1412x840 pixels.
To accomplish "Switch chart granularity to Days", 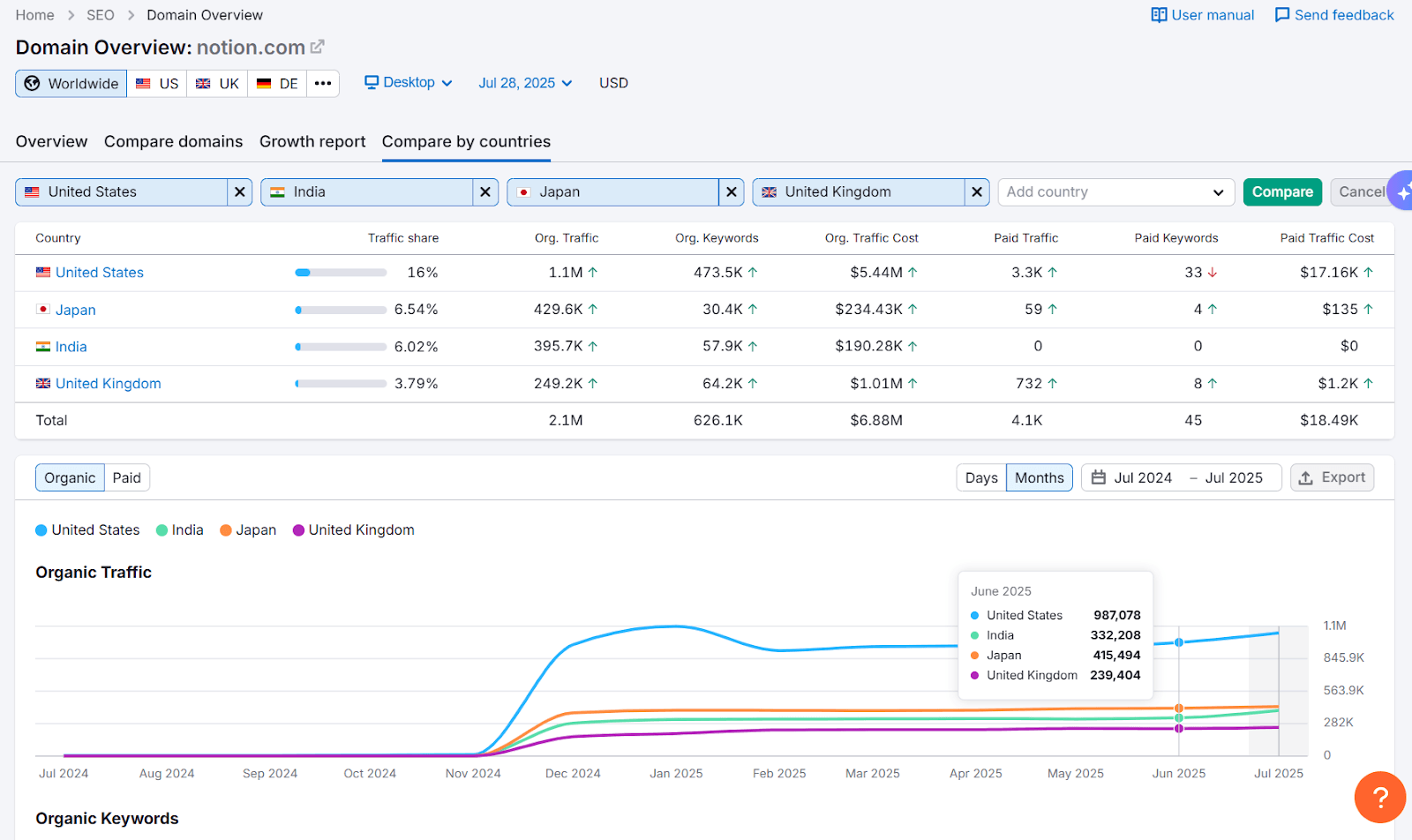I will (980, 477).
